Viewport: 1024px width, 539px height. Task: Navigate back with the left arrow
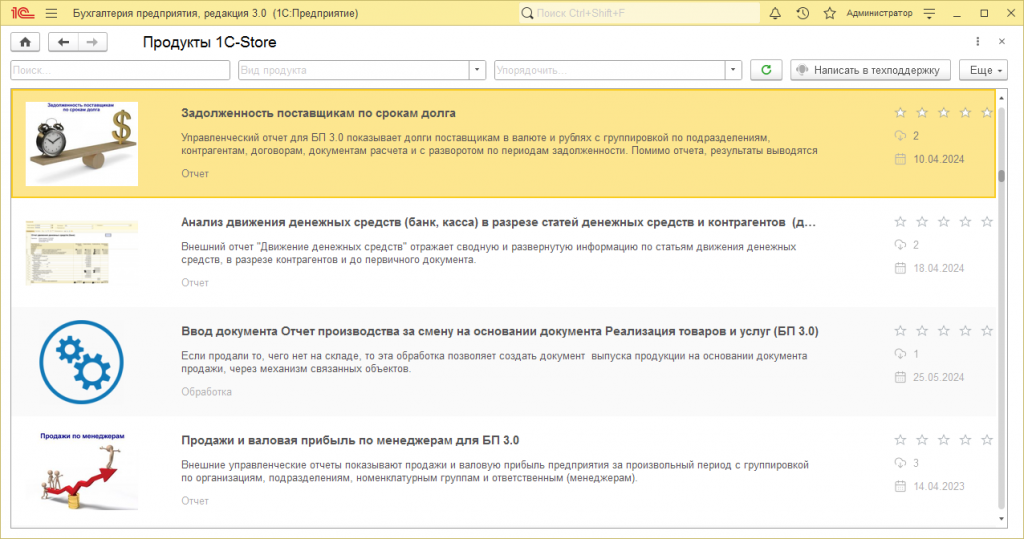click(x=63, y=42)
